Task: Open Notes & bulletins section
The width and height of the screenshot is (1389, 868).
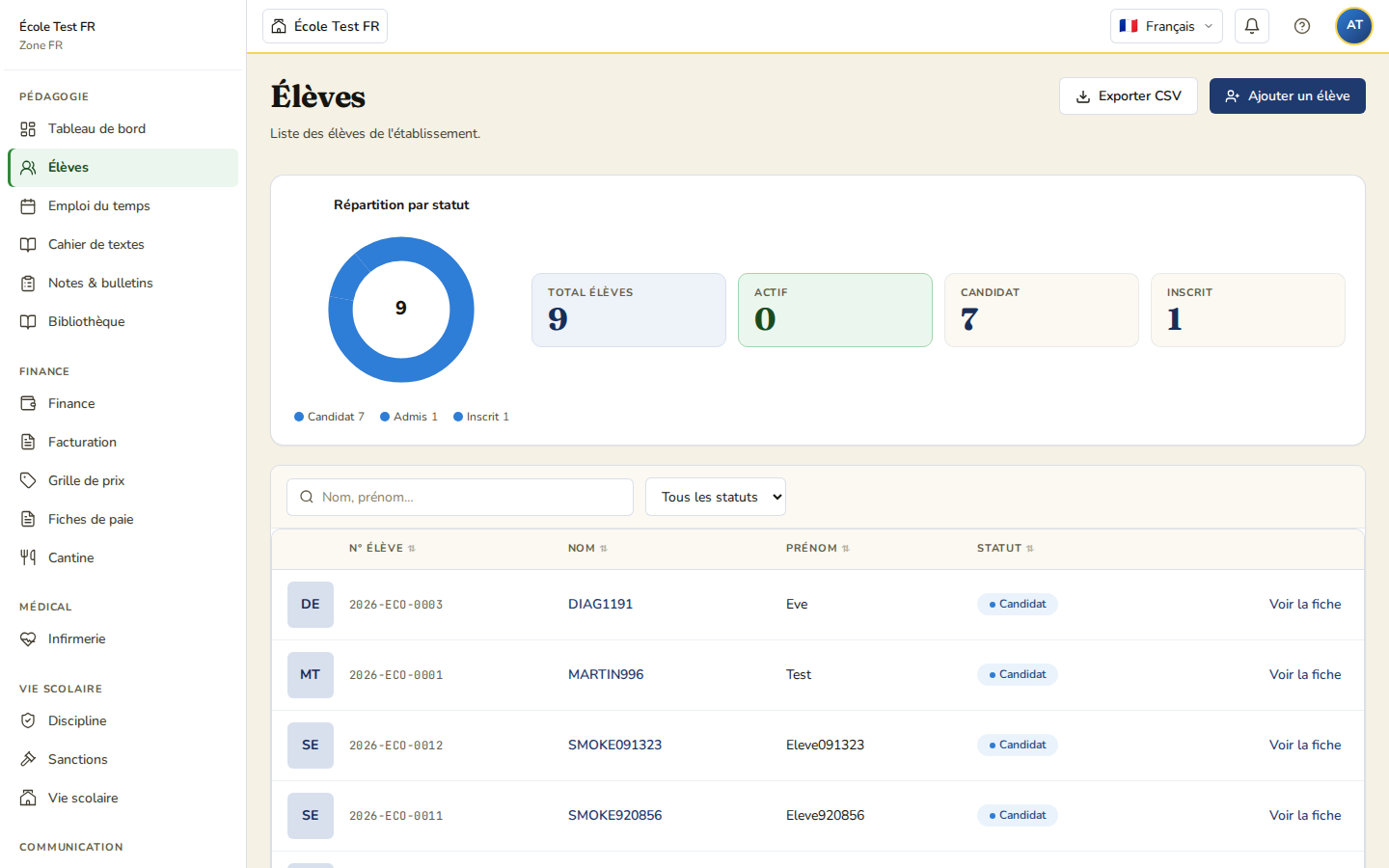Action: coord(123,284)
